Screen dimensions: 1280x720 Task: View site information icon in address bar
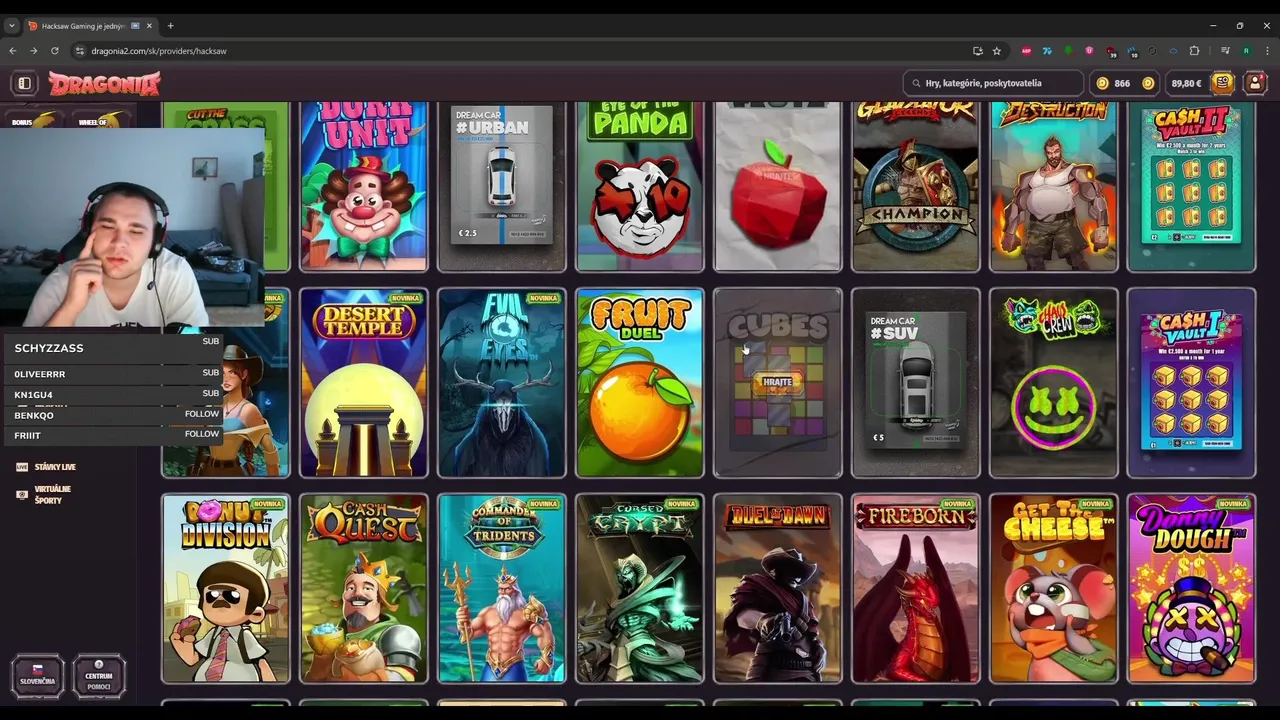click(80, 51)
